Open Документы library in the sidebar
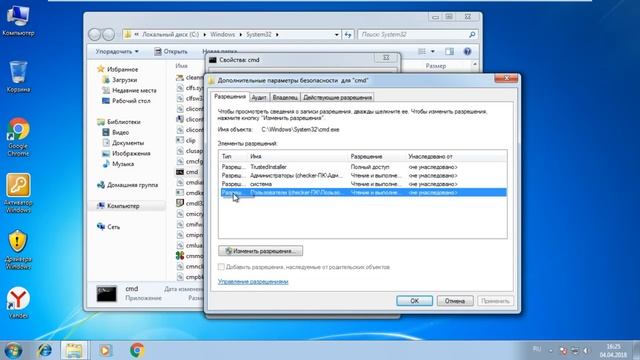The width and height of the screenshot is (640, 360). pos(123,143)
